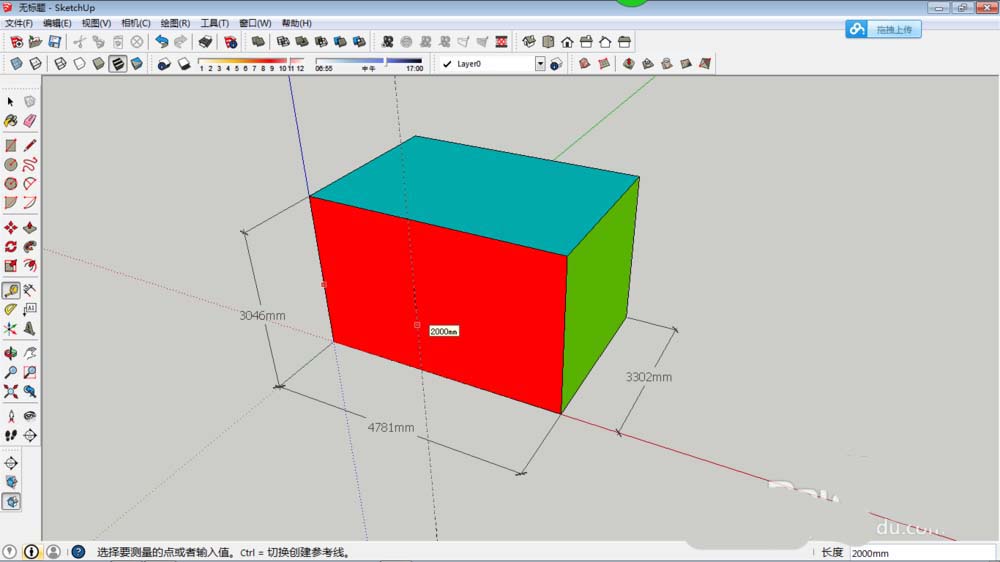The width and height of the screenshot is (1000, 562).
Task: Click the 长度 measurement input field
Action: click(x=922, y=553)
